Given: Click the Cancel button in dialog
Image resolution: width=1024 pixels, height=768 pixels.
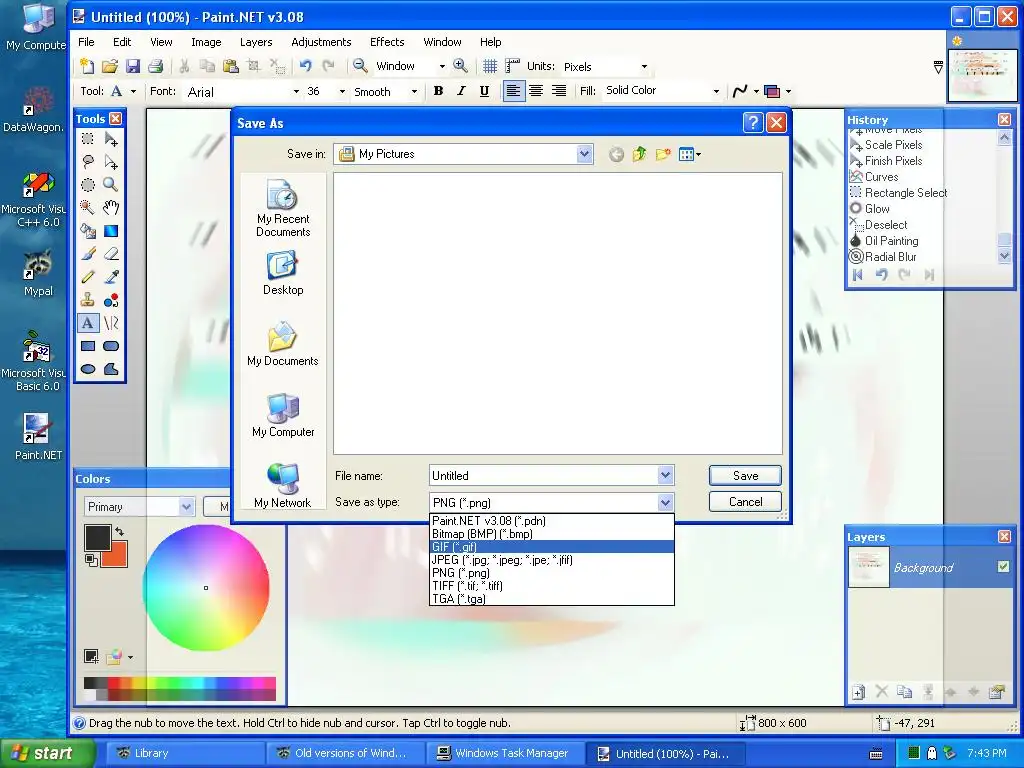Looking at the screenshot, I should click(745, 502).
